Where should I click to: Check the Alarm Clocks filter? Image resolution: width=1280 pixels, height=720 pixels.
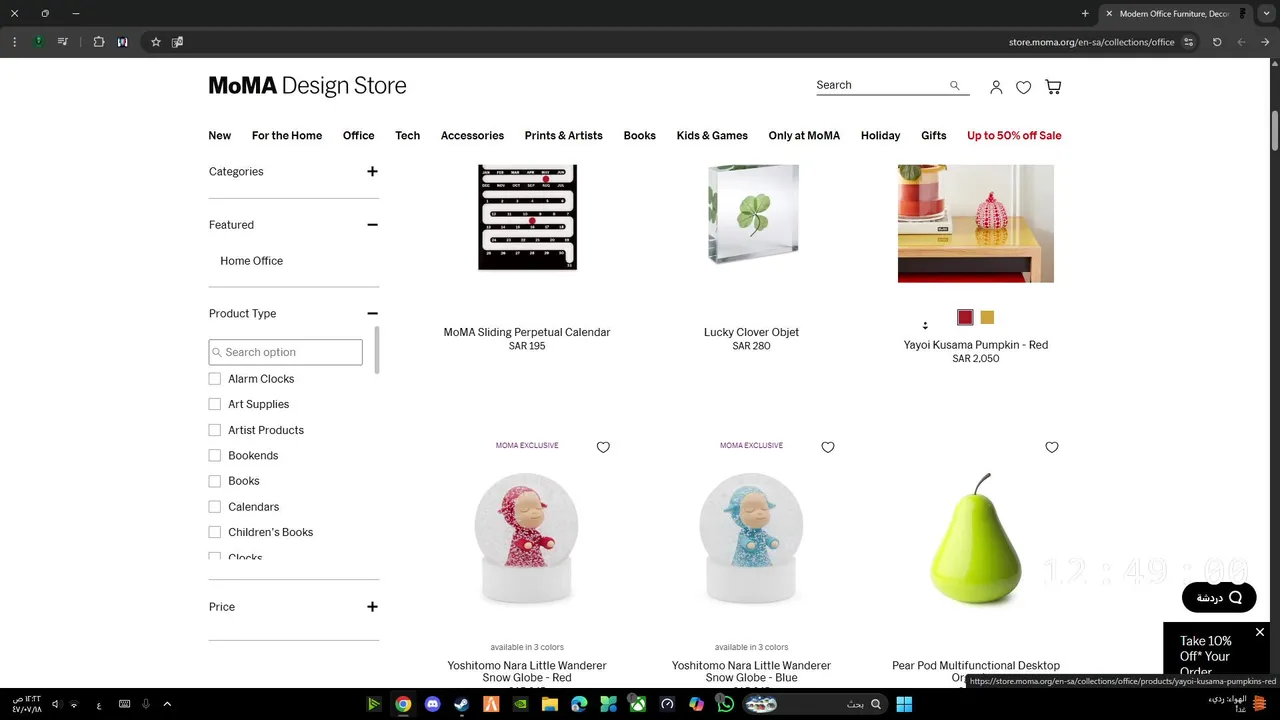(x=214, y=379)
